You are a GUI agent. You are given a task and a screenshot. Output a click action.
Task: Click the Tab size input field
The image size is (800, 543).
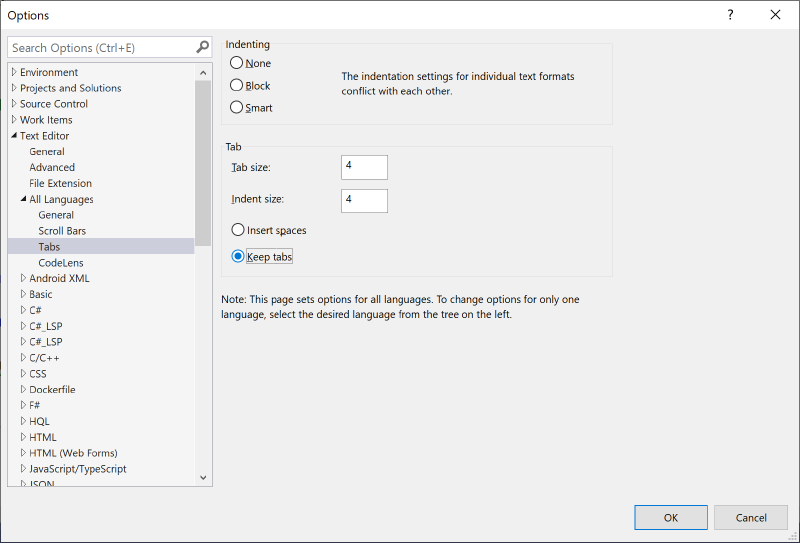(364, 167)
